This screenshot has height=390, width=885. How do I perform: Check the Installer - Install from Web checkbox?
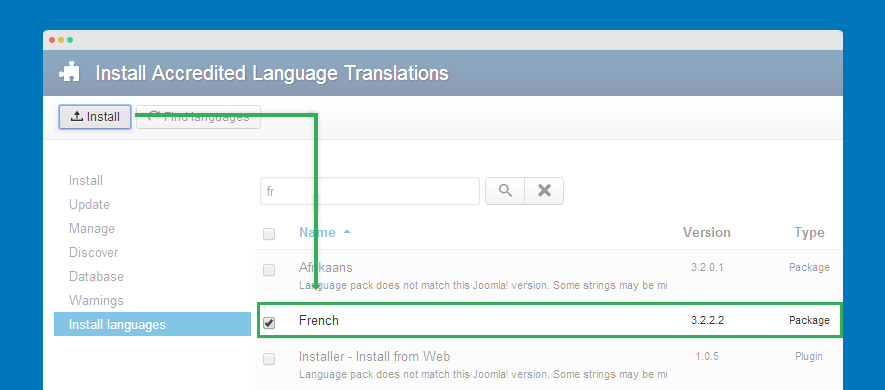point(269,359)
